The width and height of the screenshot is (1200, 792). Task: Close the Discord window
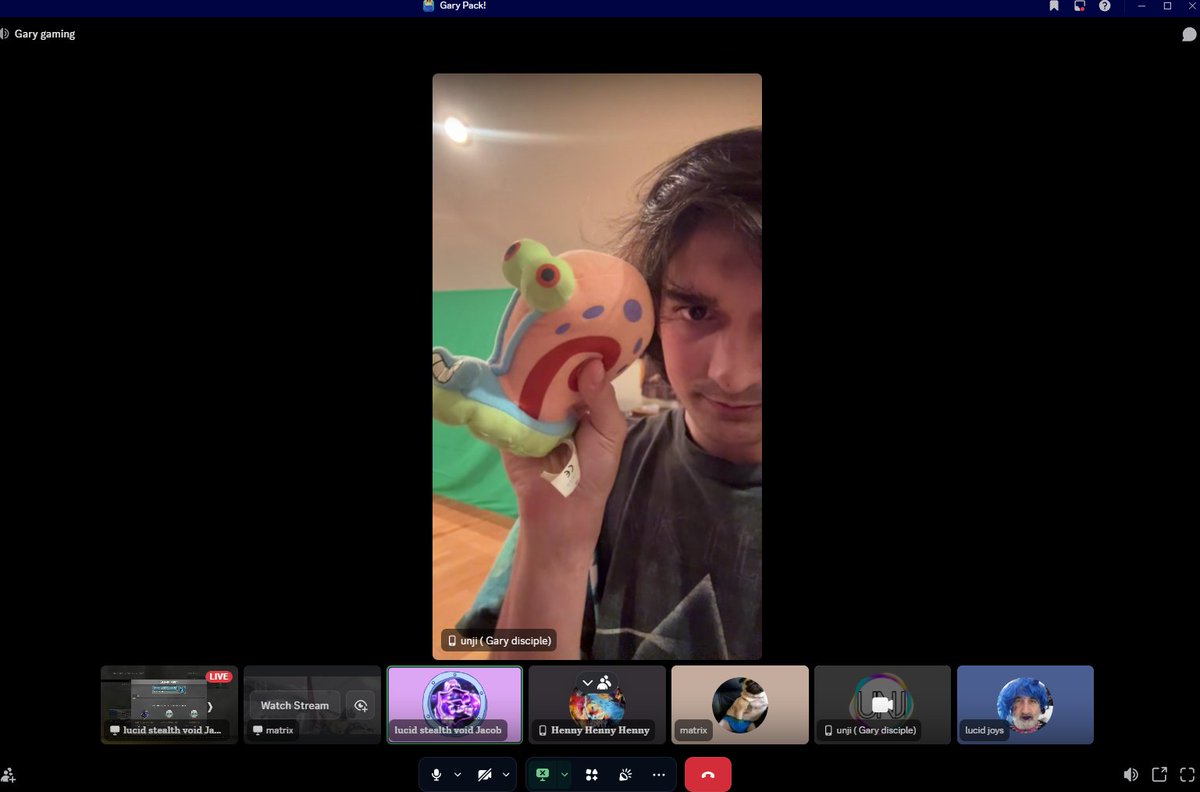coord(1190,6)
